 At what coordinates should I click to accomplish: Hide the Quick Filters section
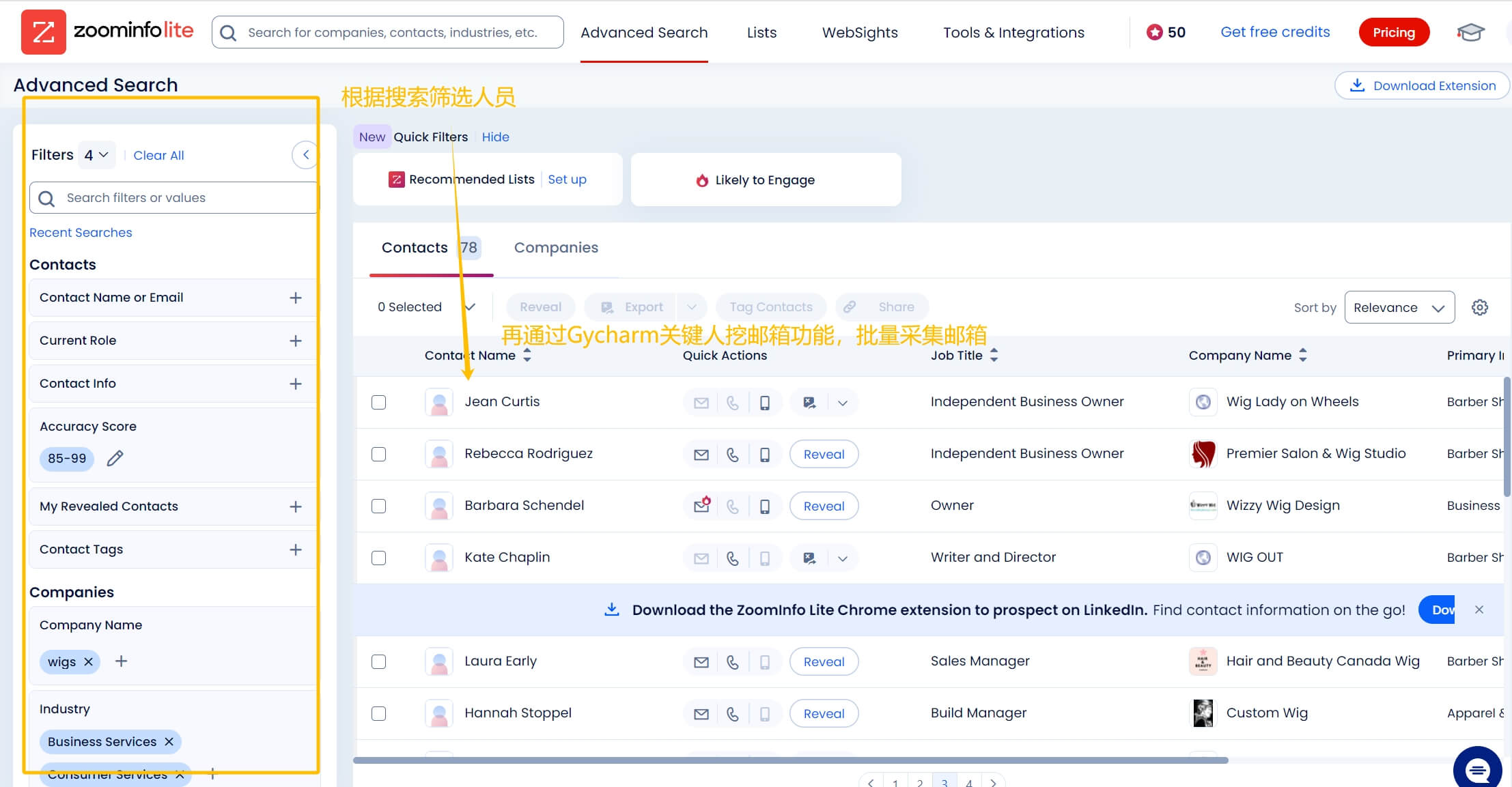(495, 137)
